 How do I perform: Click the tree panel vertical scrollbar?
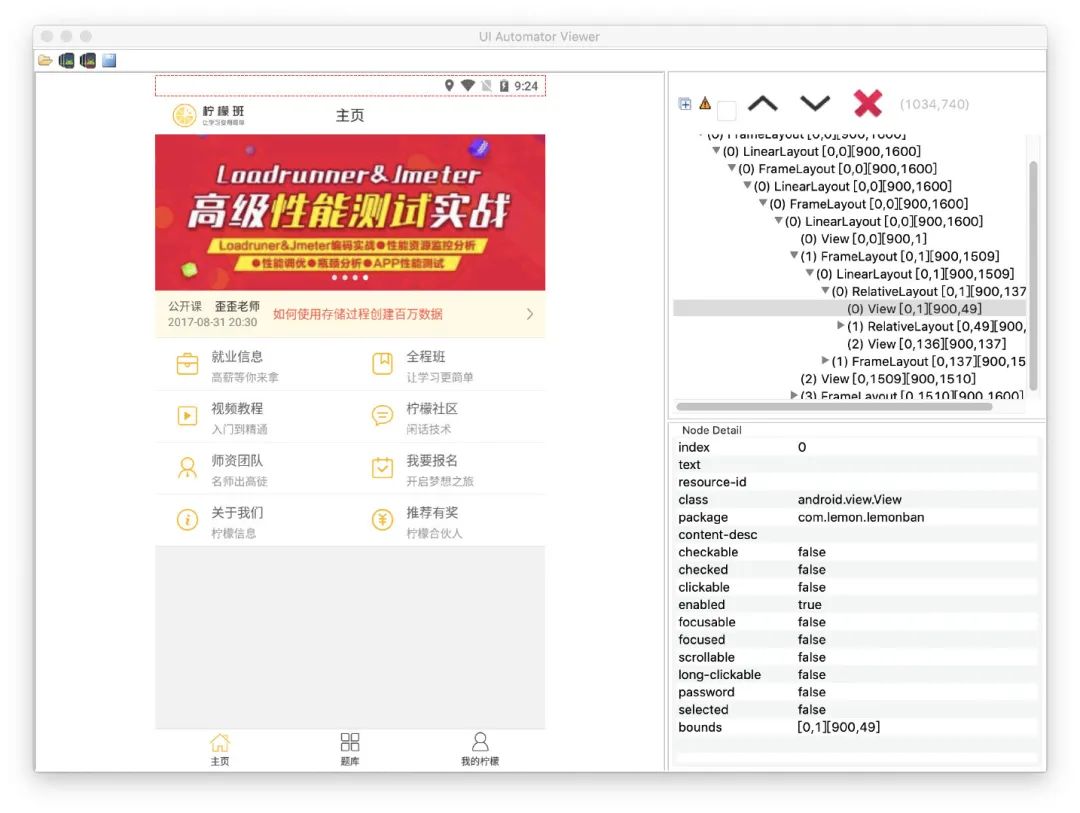[x=1033, y=276]
